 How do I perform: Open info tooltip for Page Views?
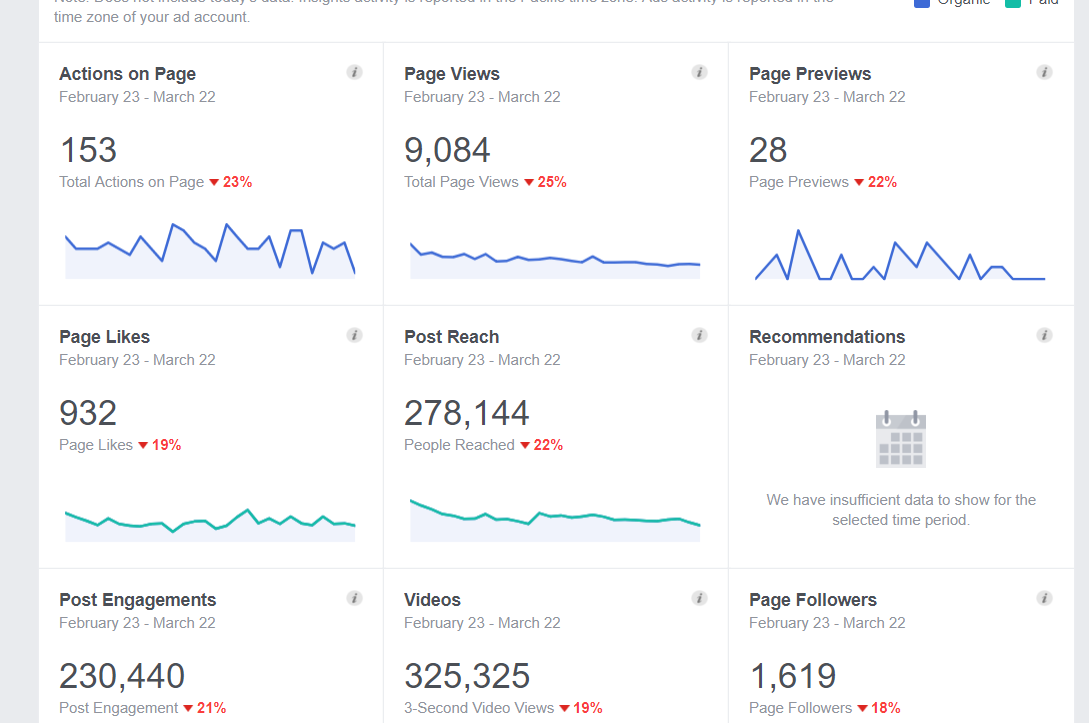click(x=699, y=72)
